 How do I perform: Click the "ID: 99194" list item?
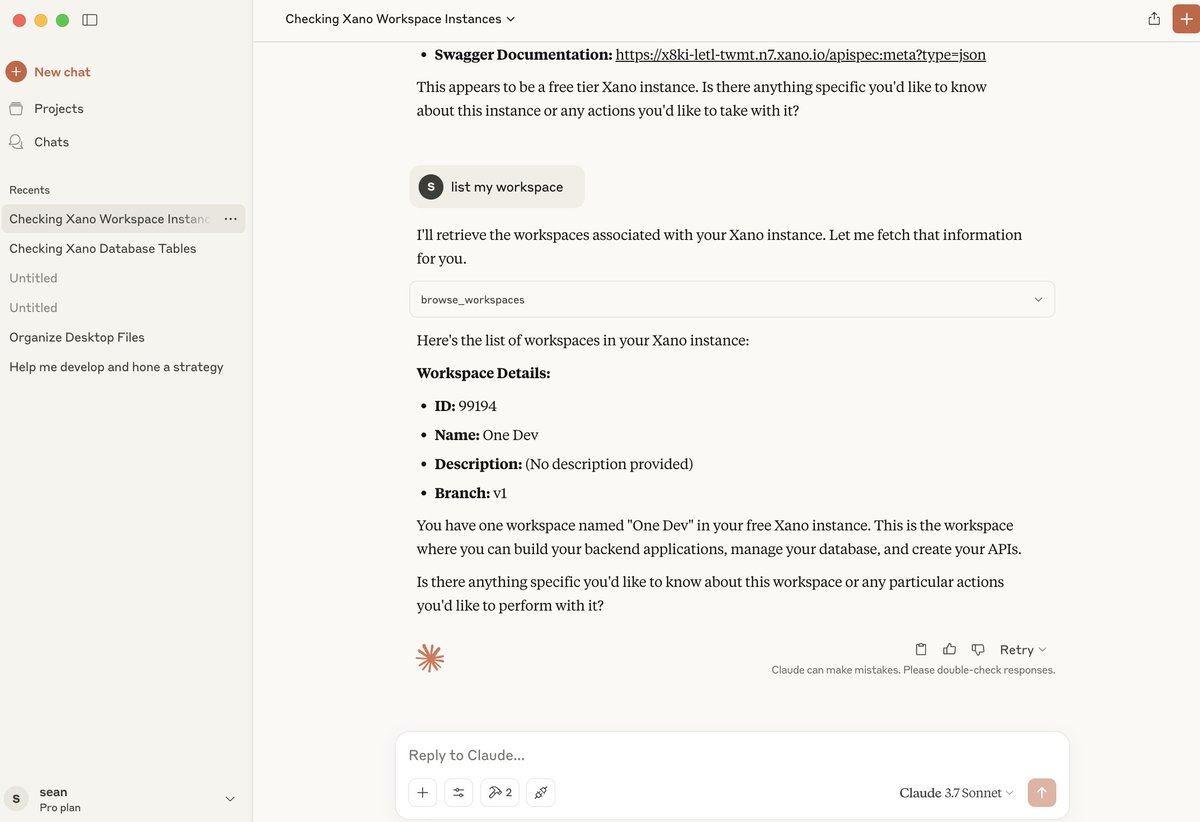pyautogui.click(x=466, y=406)
